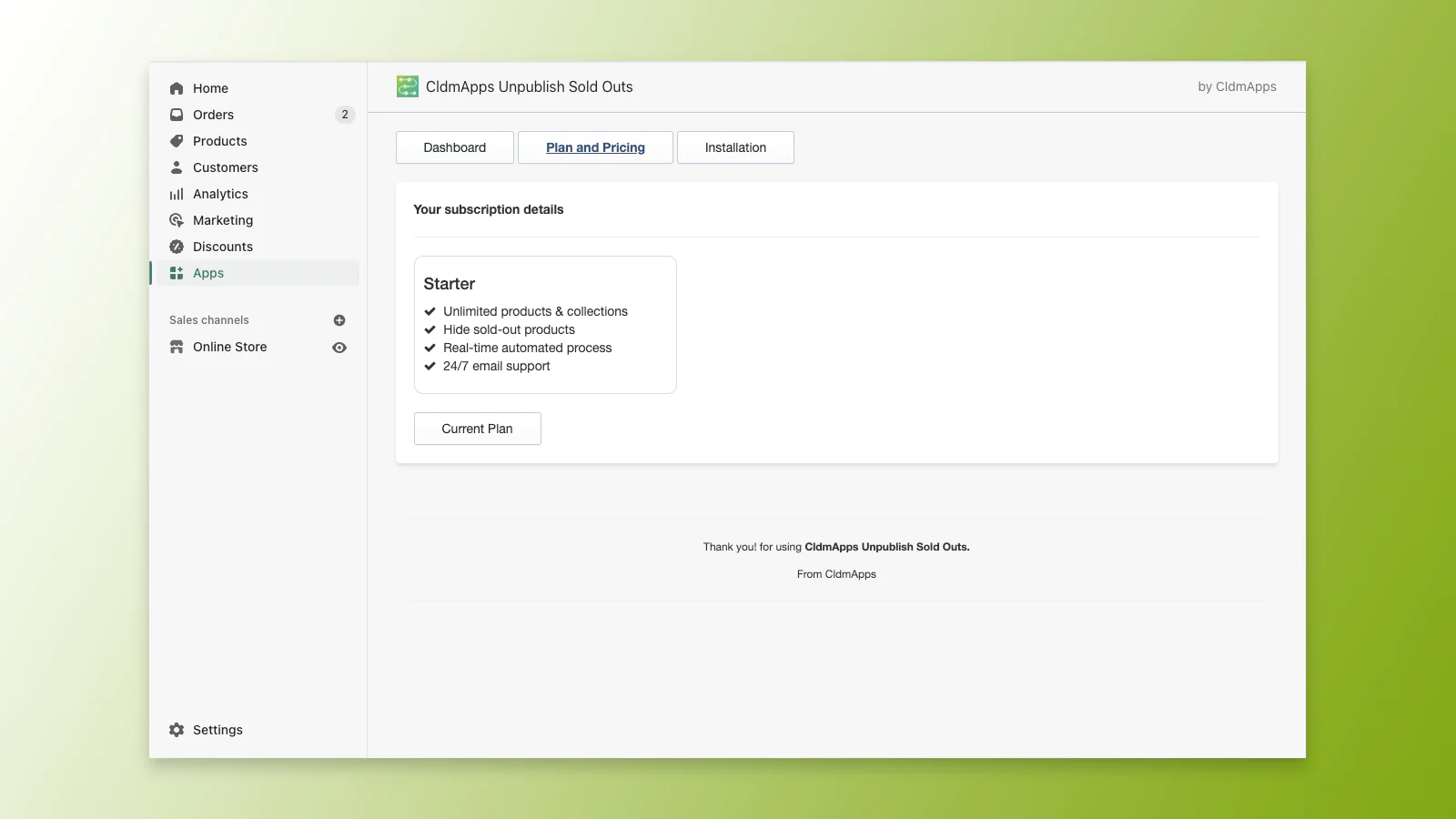Click the From CldmApps footer text
Screen dimensions: 1456x819
pyautogui.click(x=836, y=574)
